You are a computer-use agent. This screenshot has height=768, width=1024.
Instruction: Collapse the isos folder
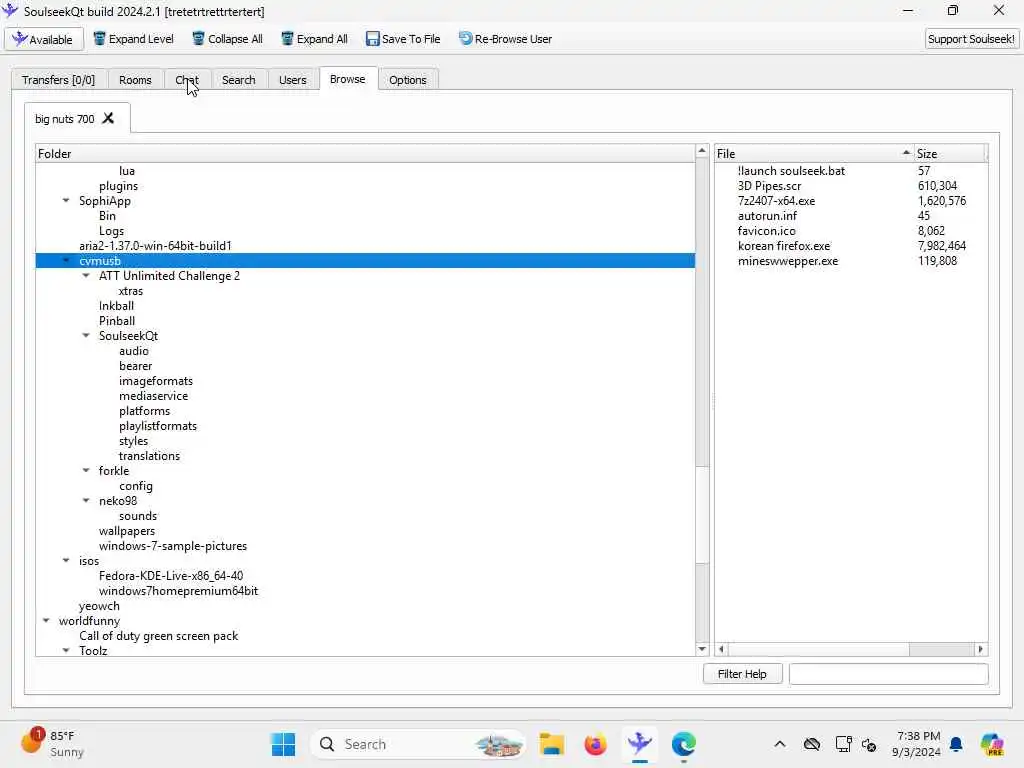click(66, 560)
